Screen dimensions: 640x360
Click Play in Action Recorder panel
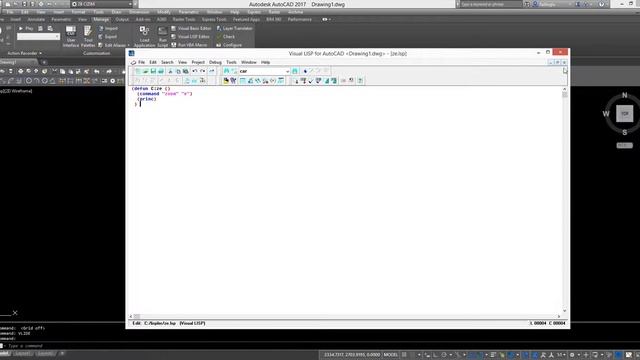[x=26, y=28]
